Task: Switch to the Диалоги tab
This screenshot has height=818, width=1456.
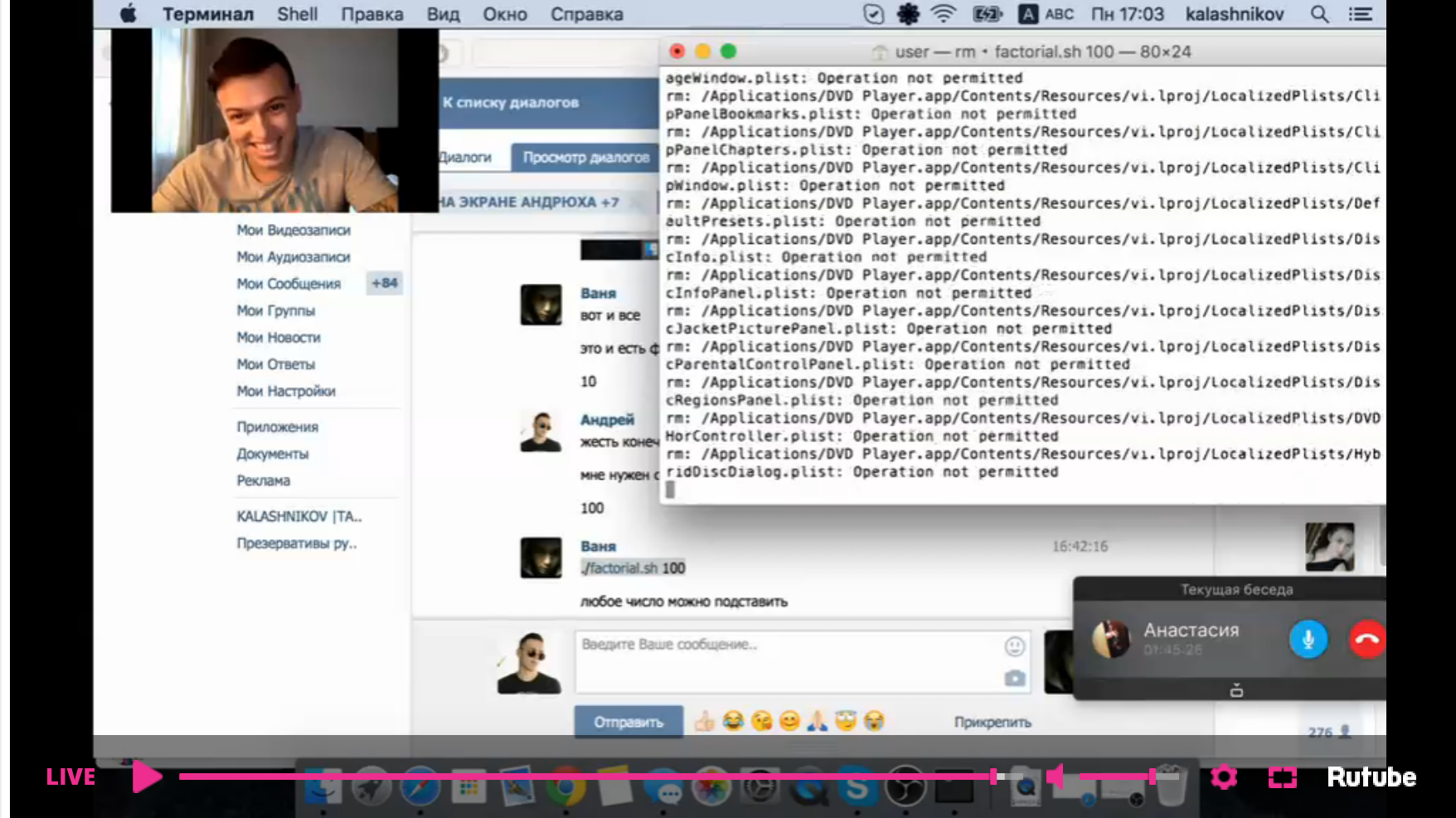Action: pyautogui.click(x=465, y=157)
